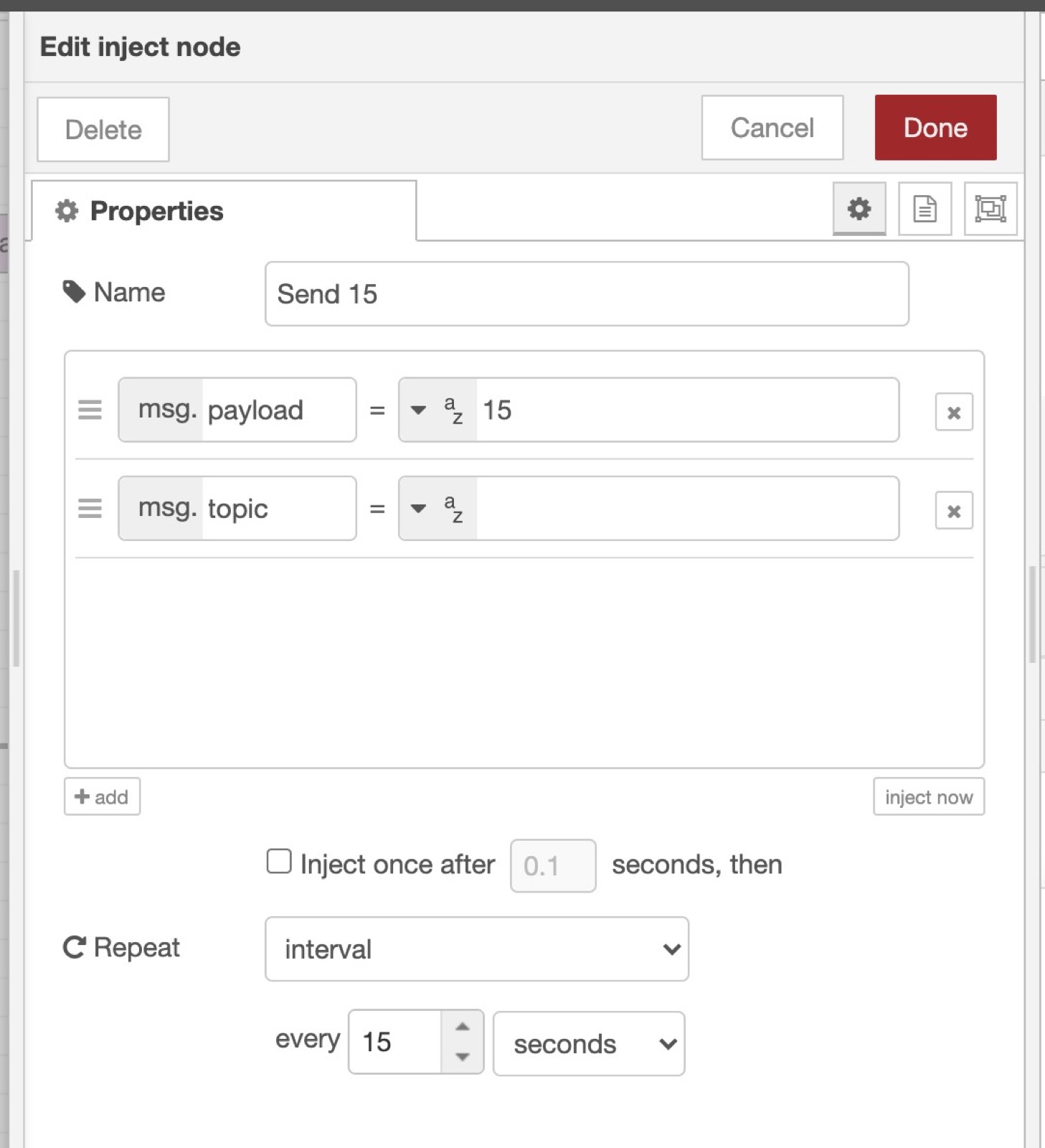Change the seconds time unit dropdown

[588, 1043]
